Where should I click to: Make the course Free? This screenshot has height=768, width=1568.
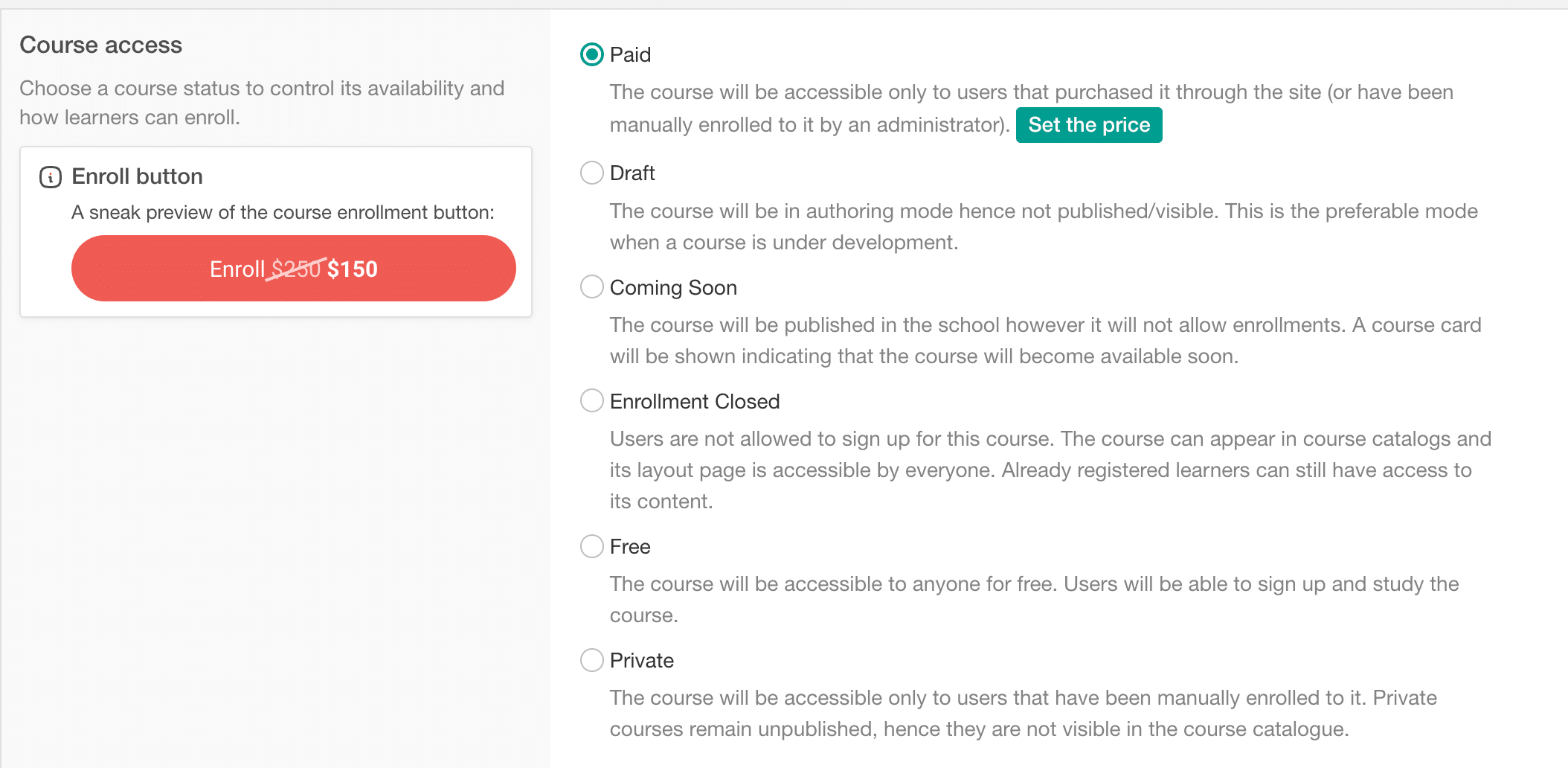(x=591, y=546)
